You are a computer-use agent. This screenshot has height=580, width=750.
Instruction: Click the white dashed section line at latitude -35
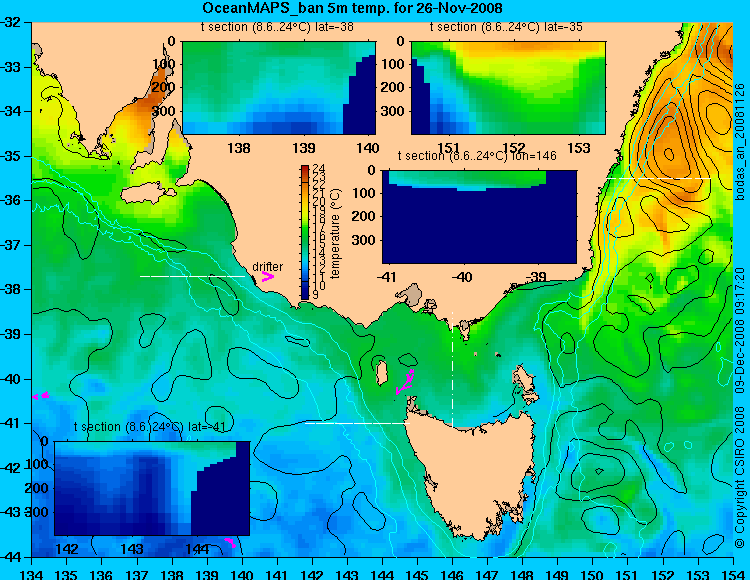[x=660, y=178]
